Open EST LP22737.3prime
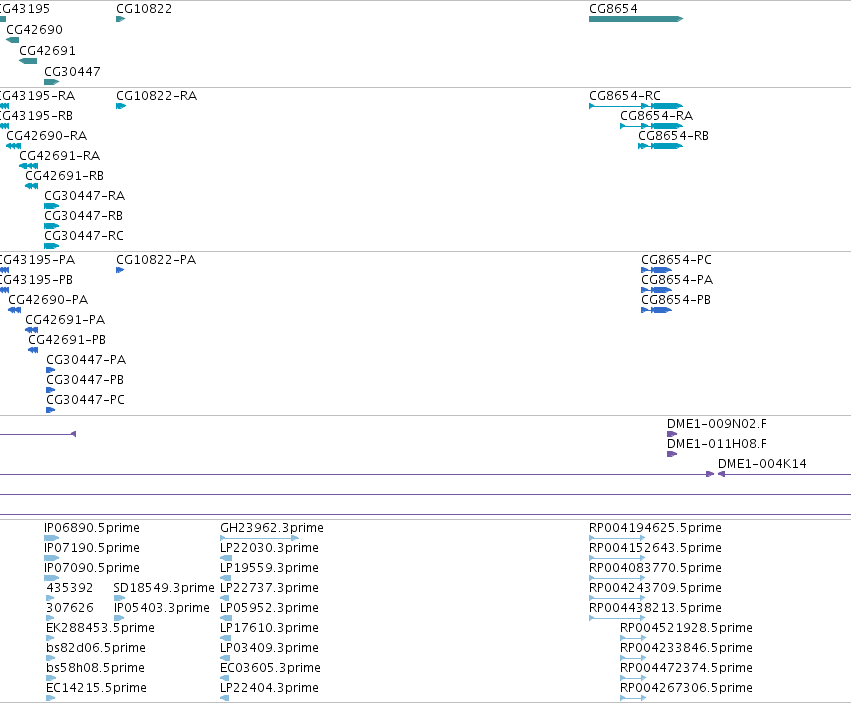 [x=224, y=598]
